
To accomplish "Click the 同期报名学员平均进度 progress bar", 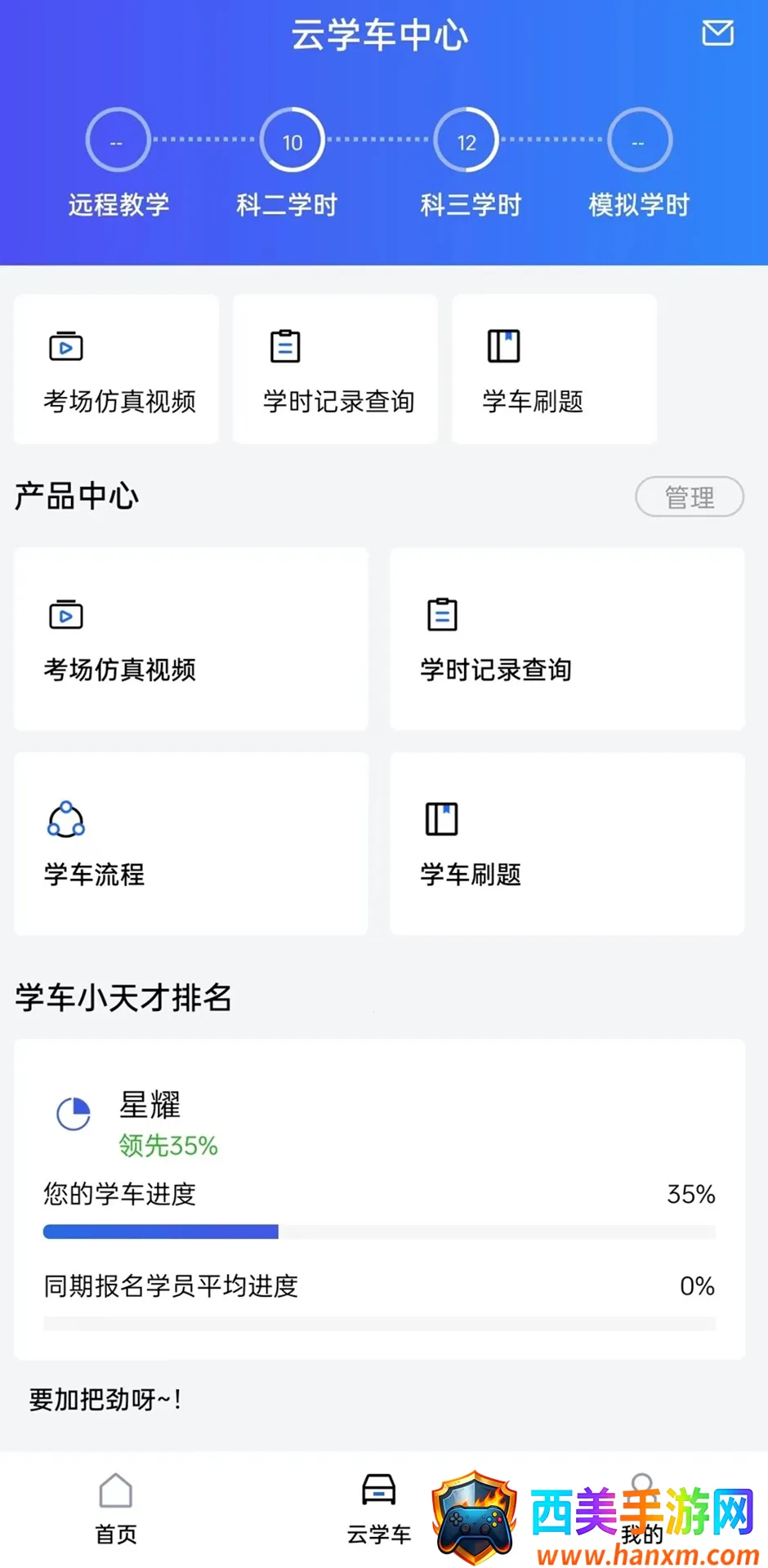I will pyautogui.click(x=379, y=1323).
